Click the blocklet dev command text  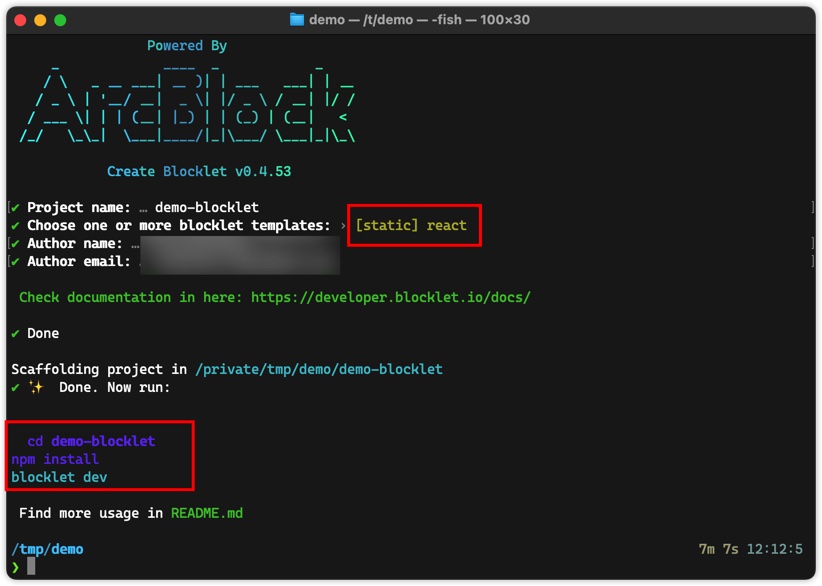pos(59,477)
